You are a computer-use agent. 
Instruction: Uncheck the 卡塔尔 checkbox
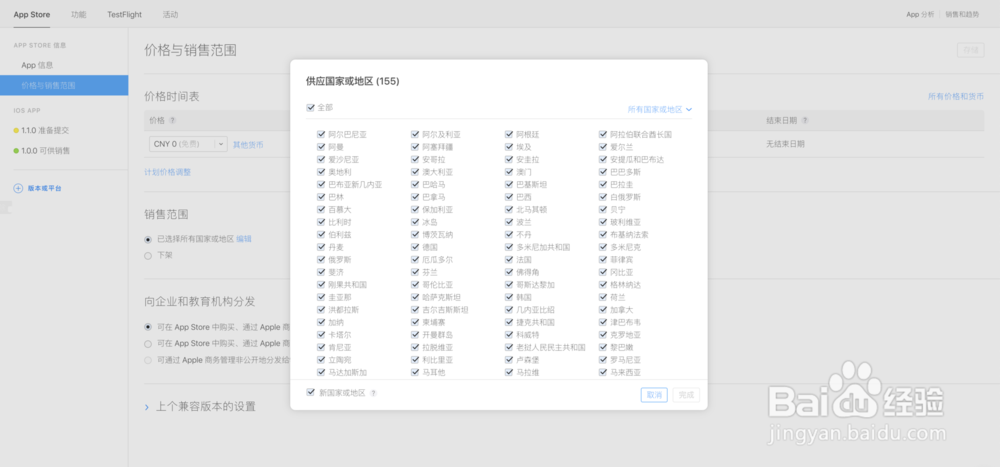[321, 335]
